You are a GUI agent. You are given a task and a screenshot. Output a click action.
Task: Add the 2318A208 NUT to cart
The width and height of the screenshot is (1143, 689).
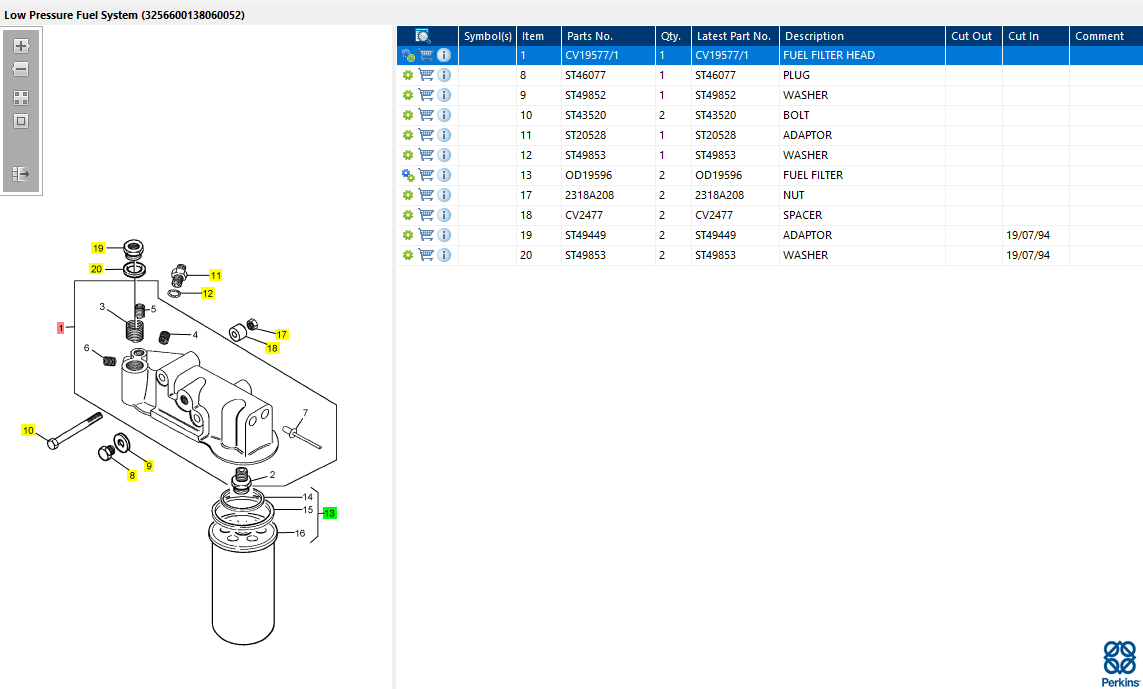426,195
